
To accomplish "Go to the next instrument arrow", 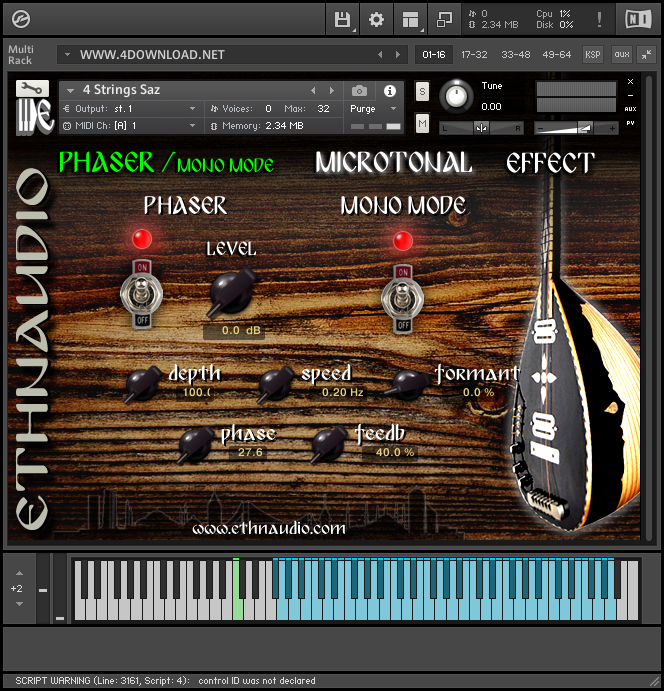I will point(332,91).
